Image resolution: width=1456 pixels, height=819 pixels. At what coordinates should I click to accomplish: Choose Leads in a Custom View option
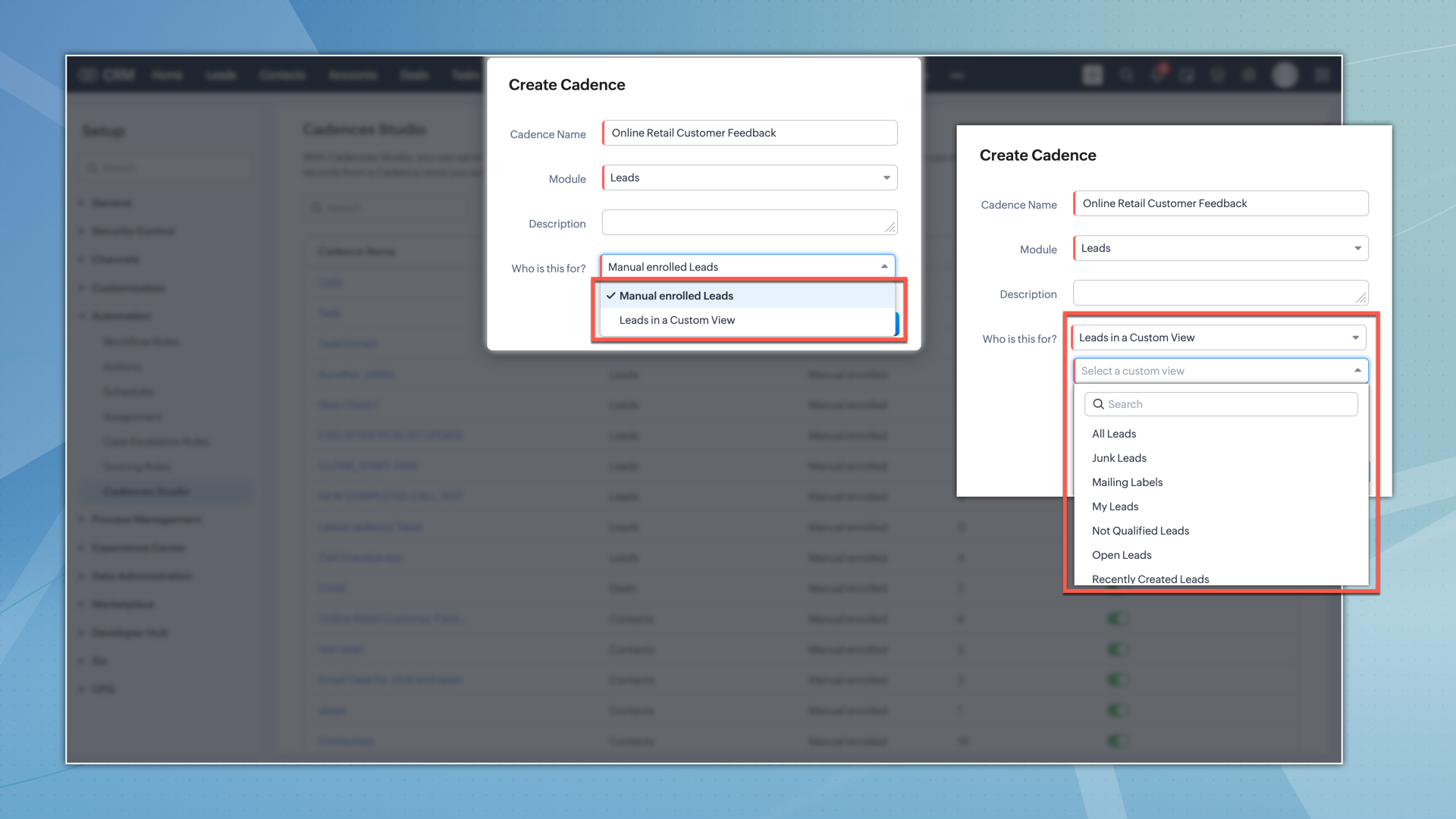click(x=676, y=320)
